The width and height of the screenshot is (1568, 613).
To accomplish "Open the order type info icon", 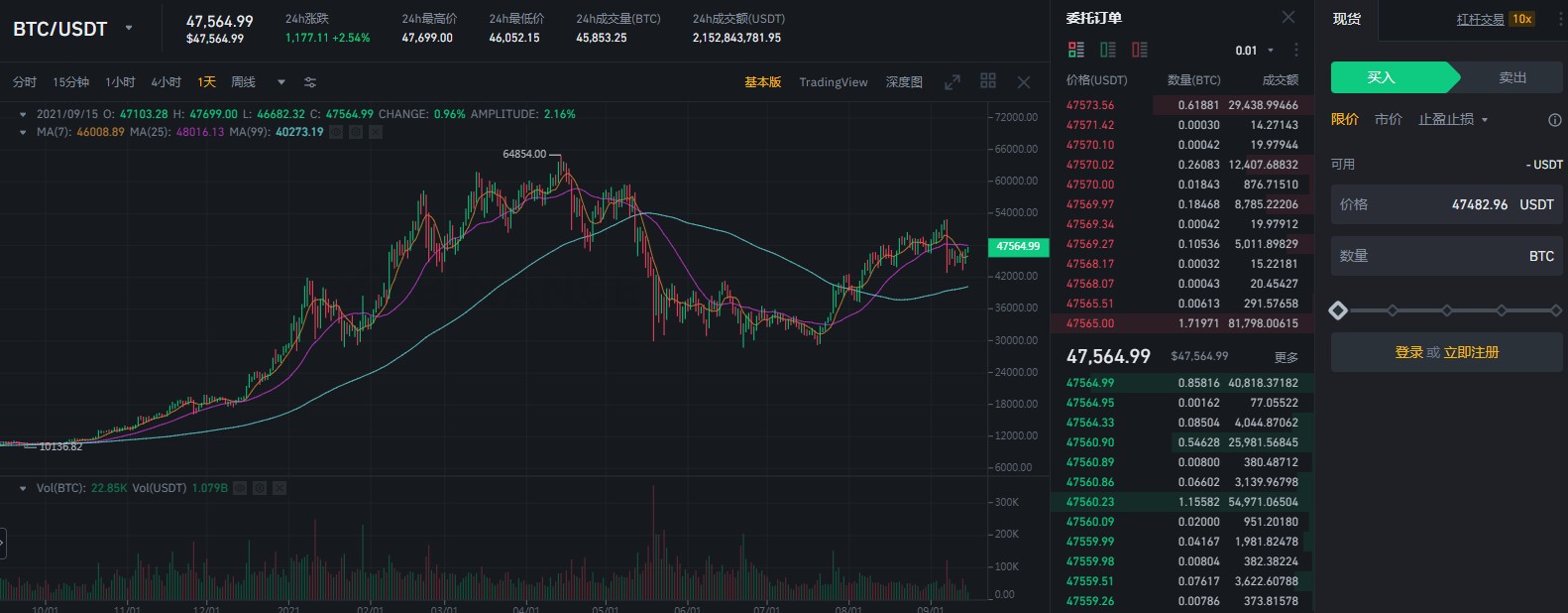I will point(1555,120).
